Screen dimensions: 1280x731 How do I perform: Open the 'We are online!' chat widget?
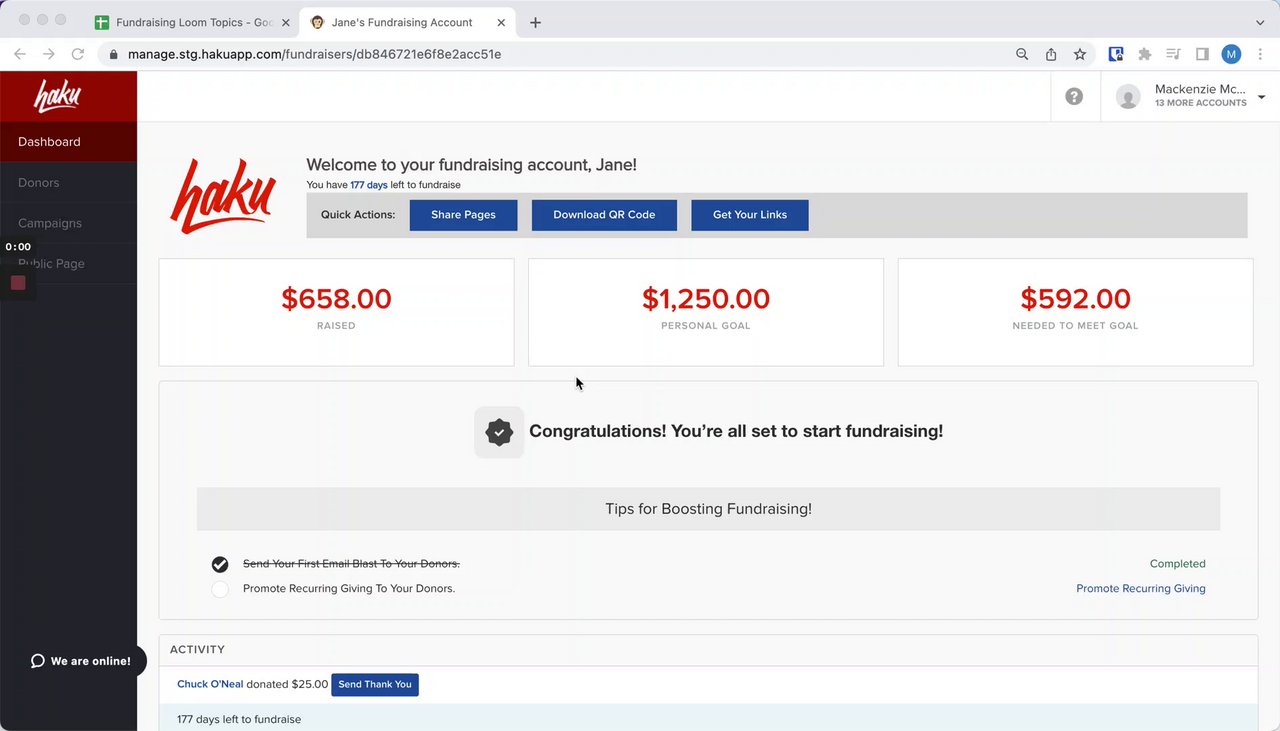[x=81, y=661]
